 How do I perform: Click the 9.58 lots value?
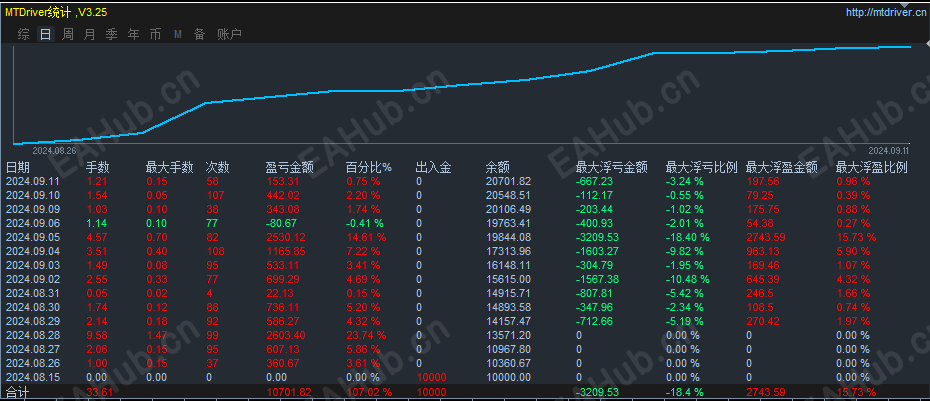(x=95, y=335)
